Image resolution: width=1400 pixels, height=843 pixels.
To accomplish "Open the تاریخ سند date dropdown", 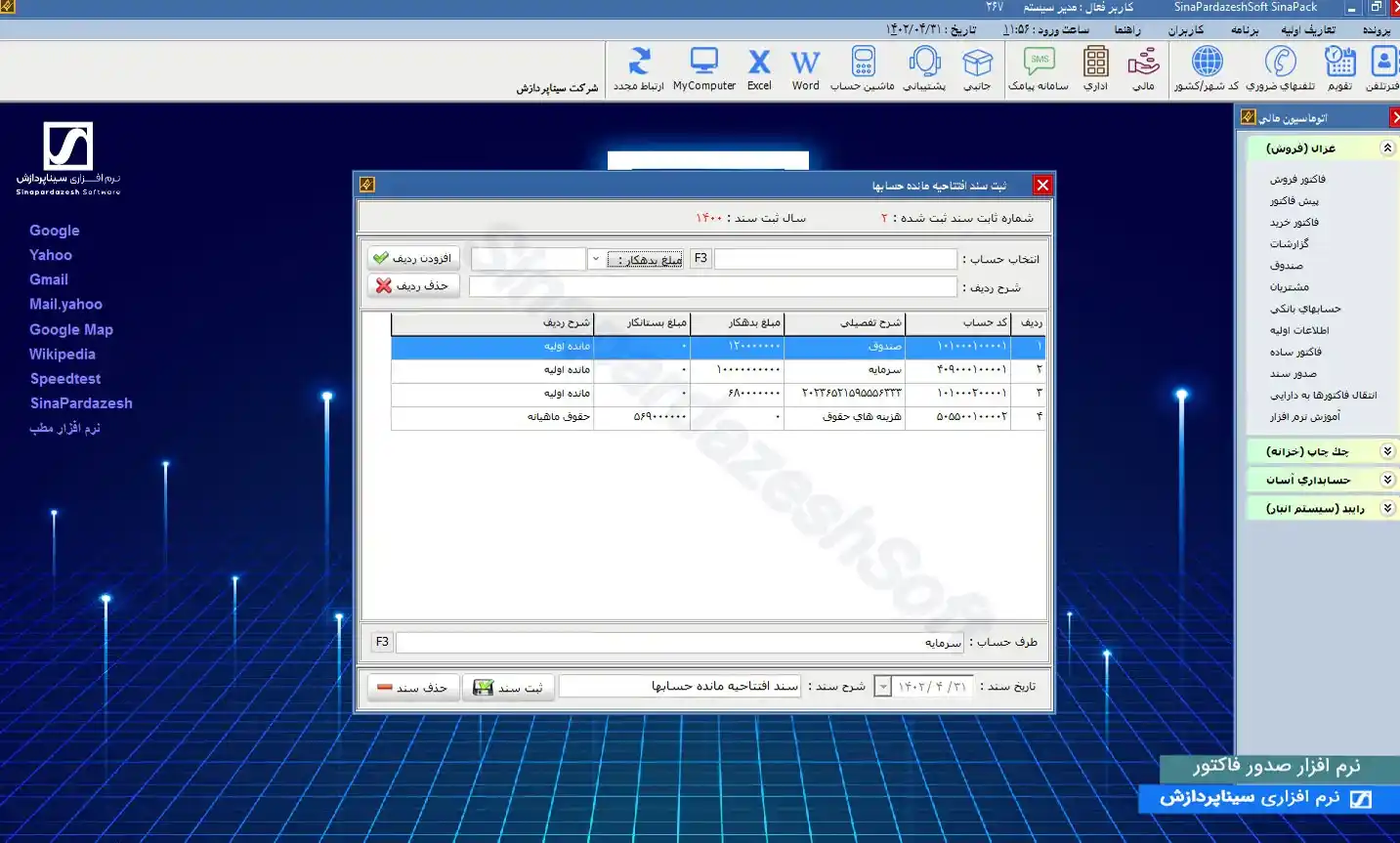I will pos(882,687).
